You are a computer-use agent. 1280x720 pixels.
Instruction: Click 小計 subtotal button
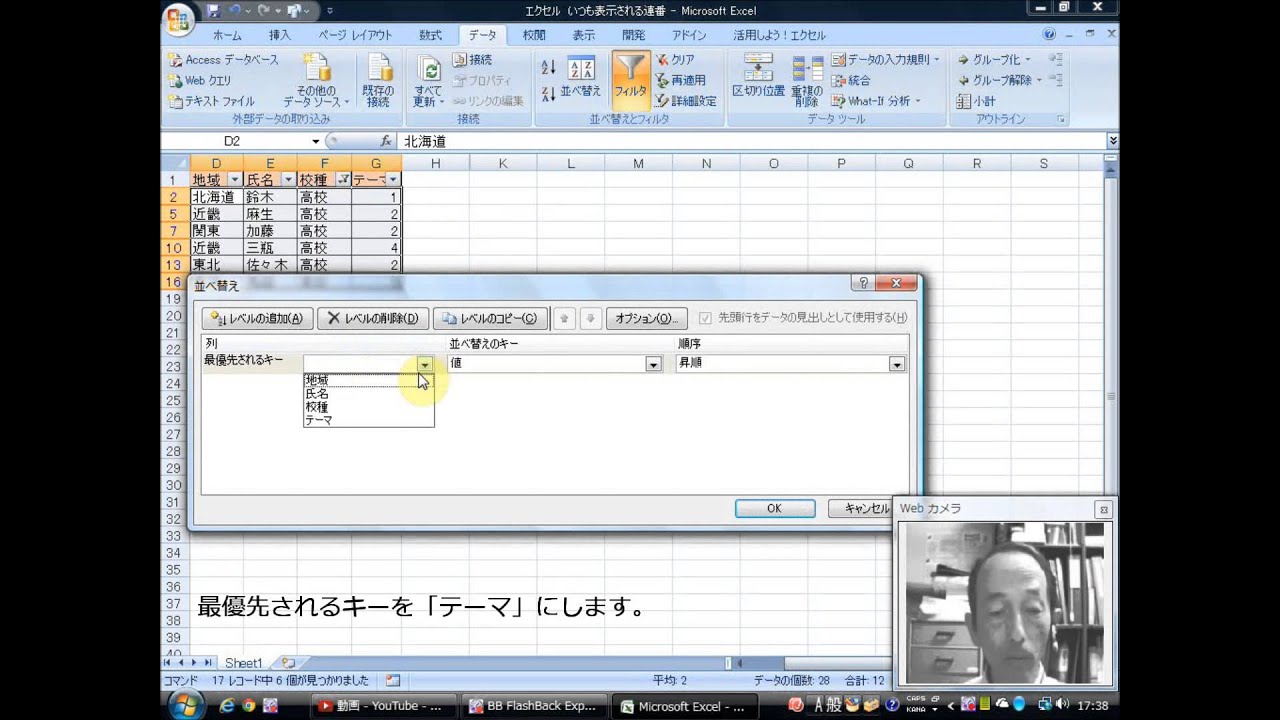pyautogui.click(x=976, y=101)
